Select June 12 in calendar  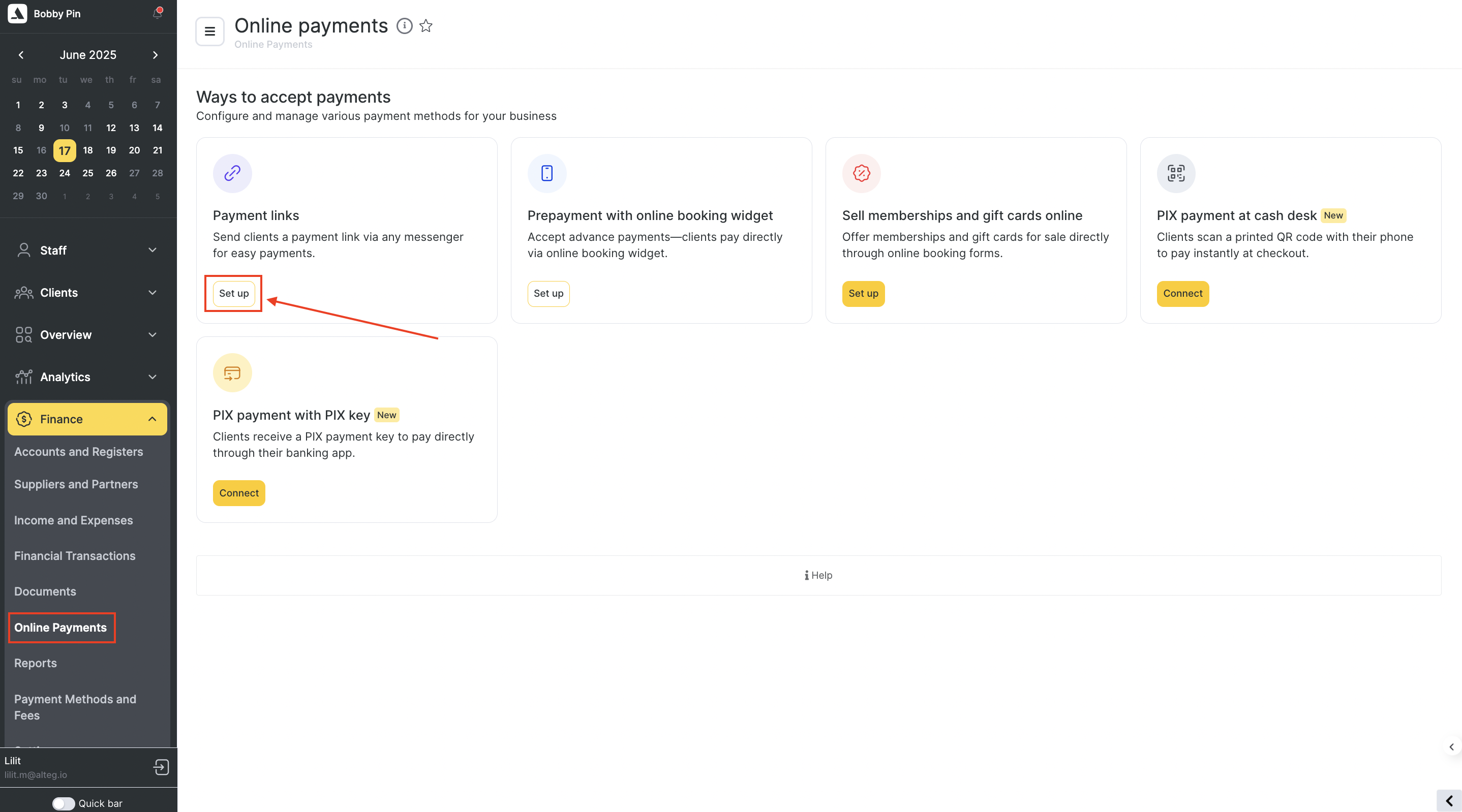[111, 128]
